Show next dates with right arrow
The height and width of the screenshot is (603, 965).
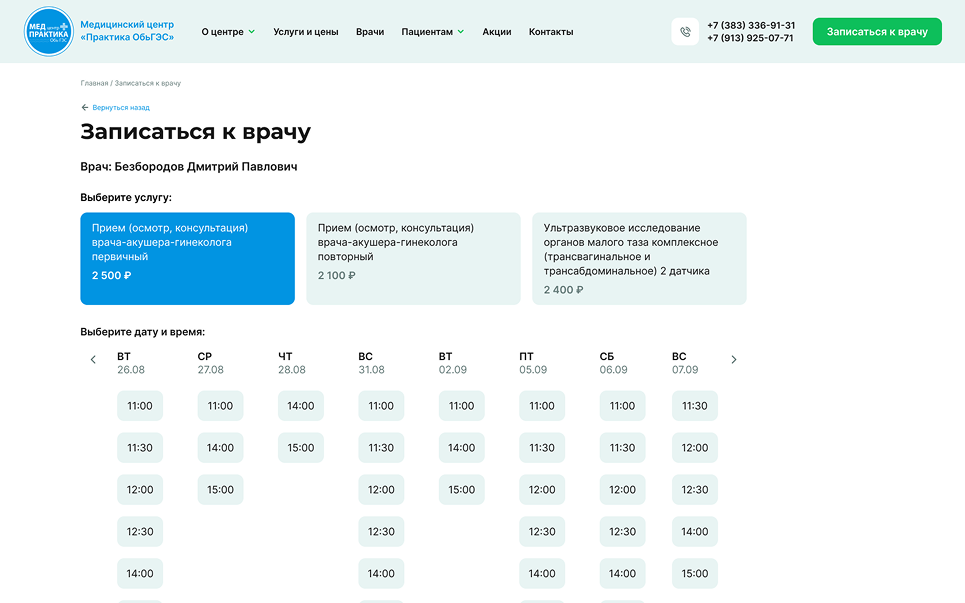click(x=734, y=360)
